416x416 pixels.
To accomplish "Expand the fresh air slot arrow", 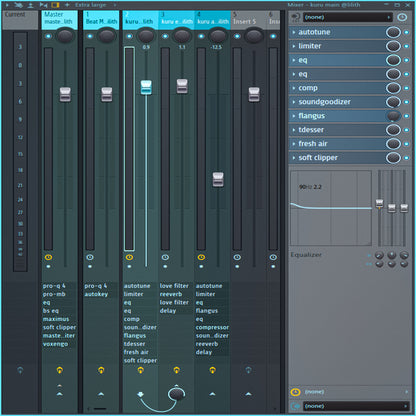I will pos(294,144).
